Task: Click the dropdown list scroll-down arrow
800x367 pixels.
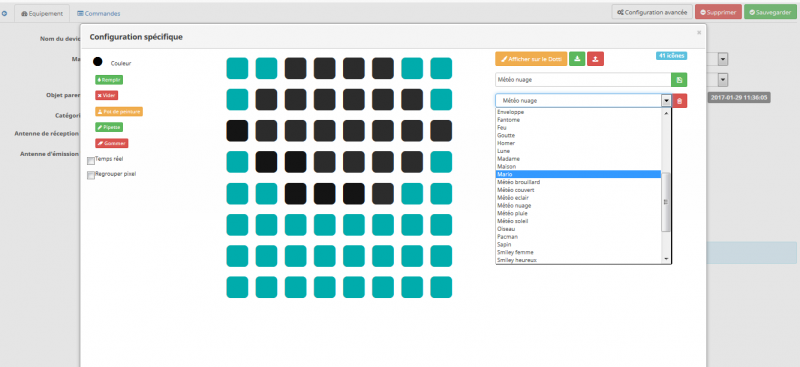Action: click(666, 259)
